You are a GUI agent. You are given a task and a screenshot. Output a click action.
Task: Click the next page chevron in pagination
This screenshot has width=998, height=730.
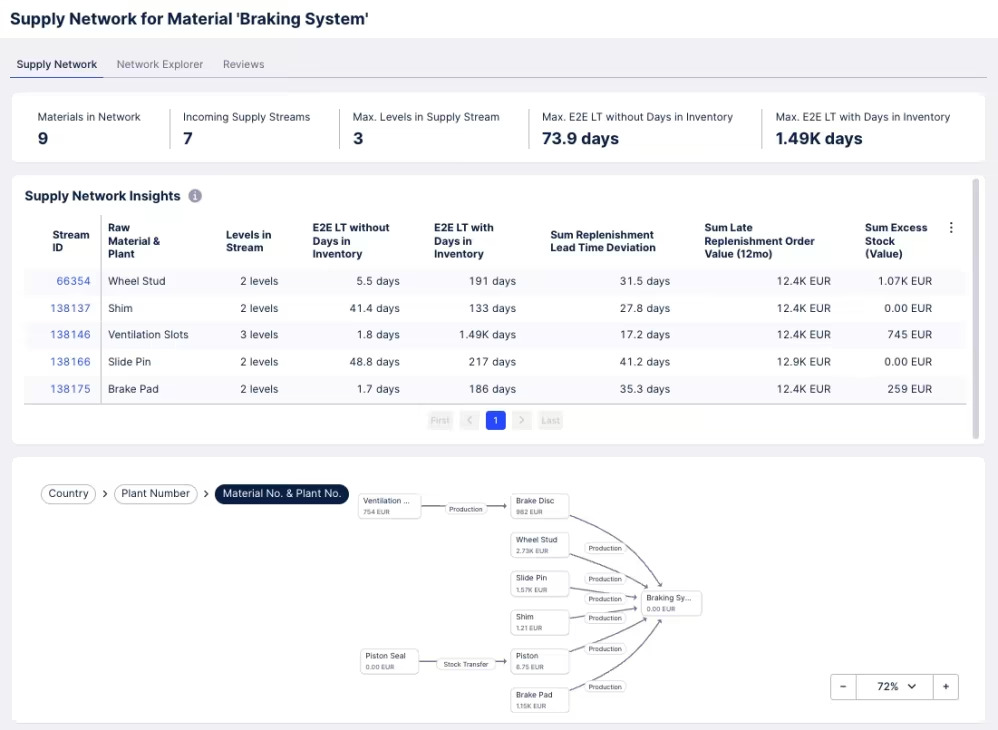(522, 420)
